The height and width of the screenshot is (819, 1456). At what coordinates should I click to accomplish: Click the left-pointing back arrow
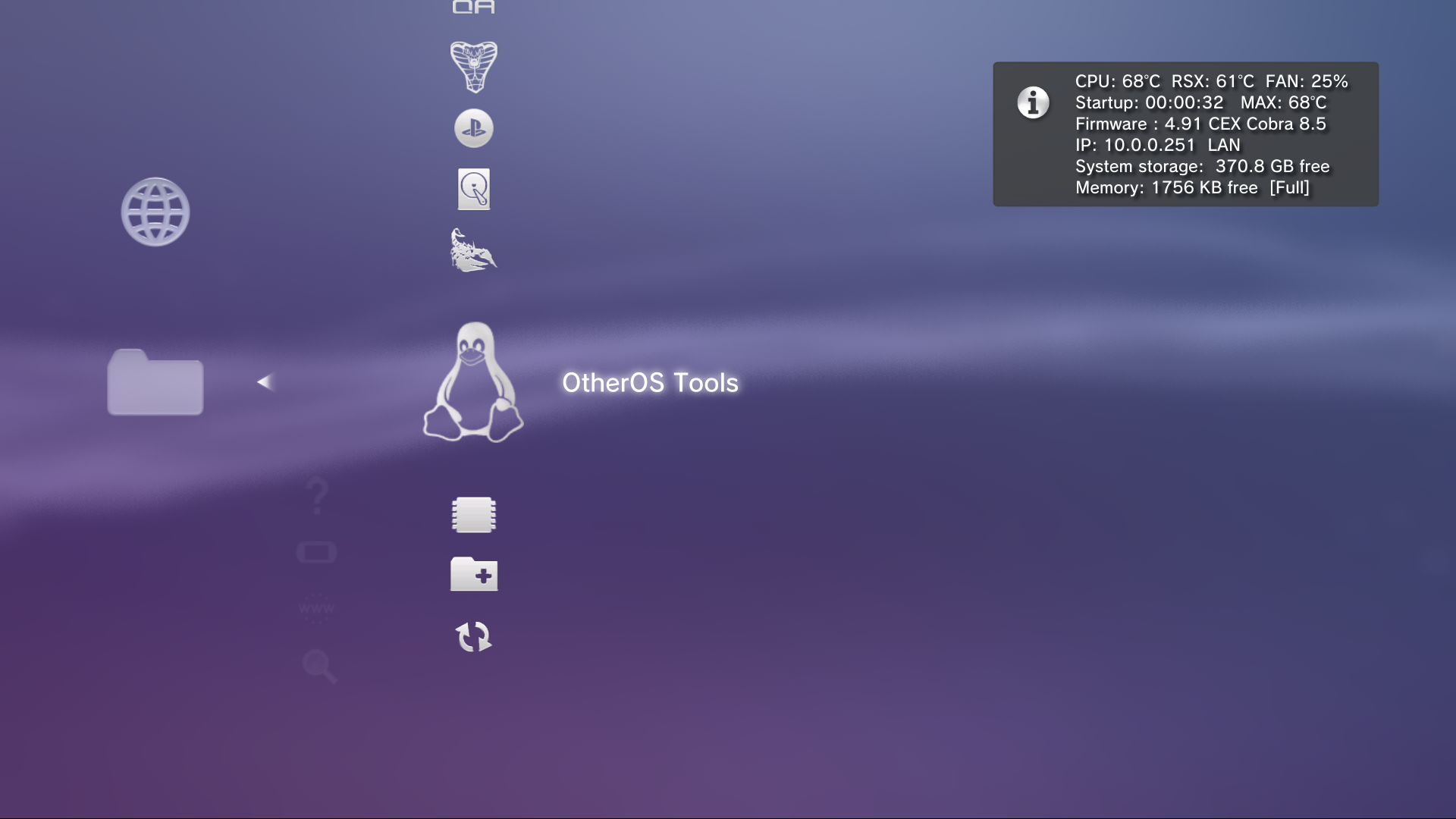(x=265, y=382)
